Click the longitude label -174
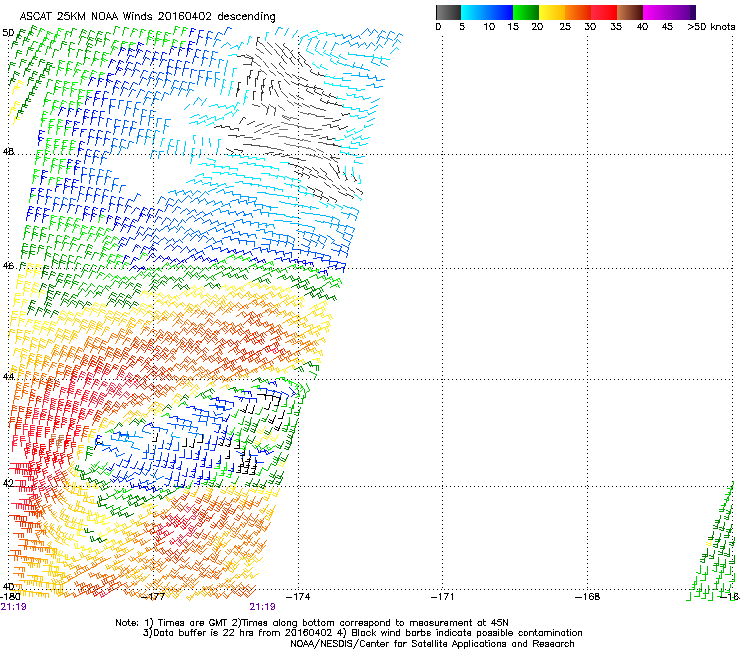This screenshot has width=740, height=650. [x=298, y=597]
